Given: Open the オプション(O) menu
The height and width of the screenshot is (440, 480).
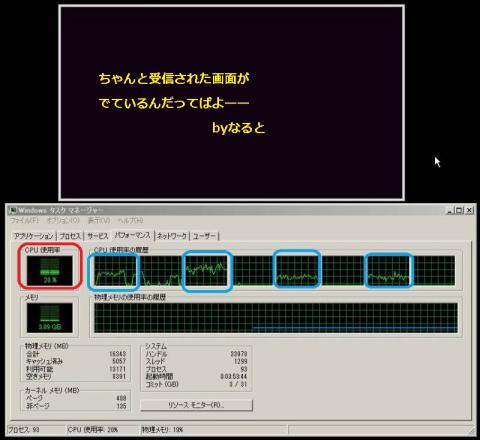Looking at the screenshot, I should (63, 221).
